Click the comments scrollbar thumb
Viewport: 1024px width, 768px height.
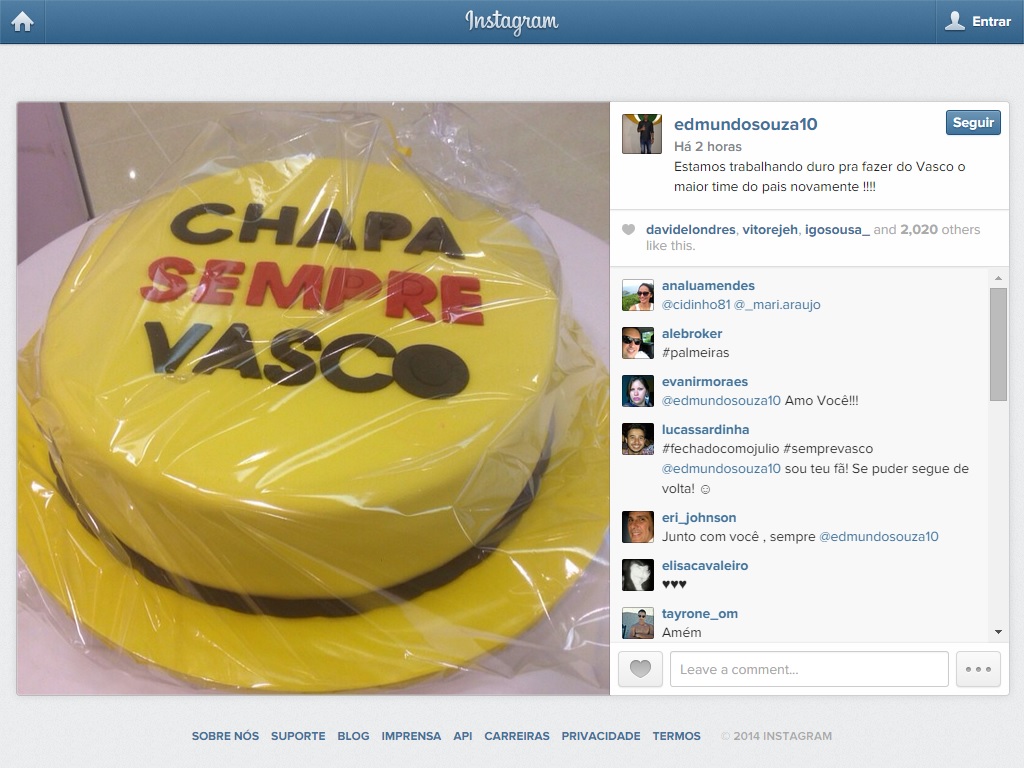tap(998, 344)
